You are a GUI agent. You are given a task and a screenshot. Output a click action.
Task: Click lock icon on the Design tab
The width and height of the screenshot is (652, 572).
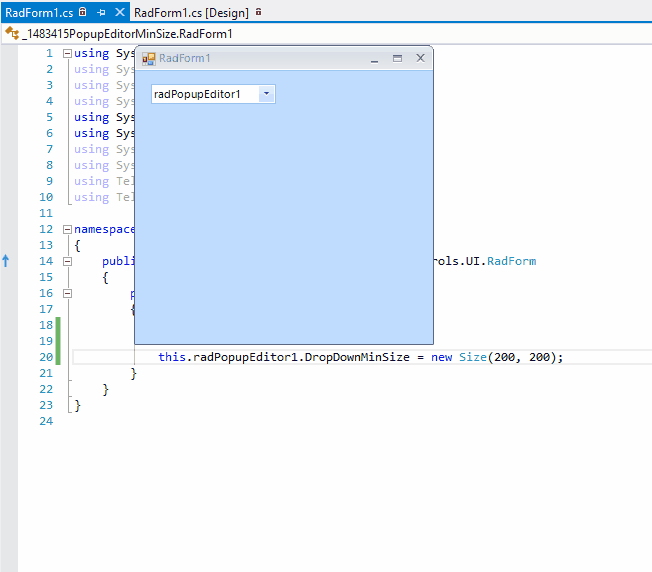(259, 12)
